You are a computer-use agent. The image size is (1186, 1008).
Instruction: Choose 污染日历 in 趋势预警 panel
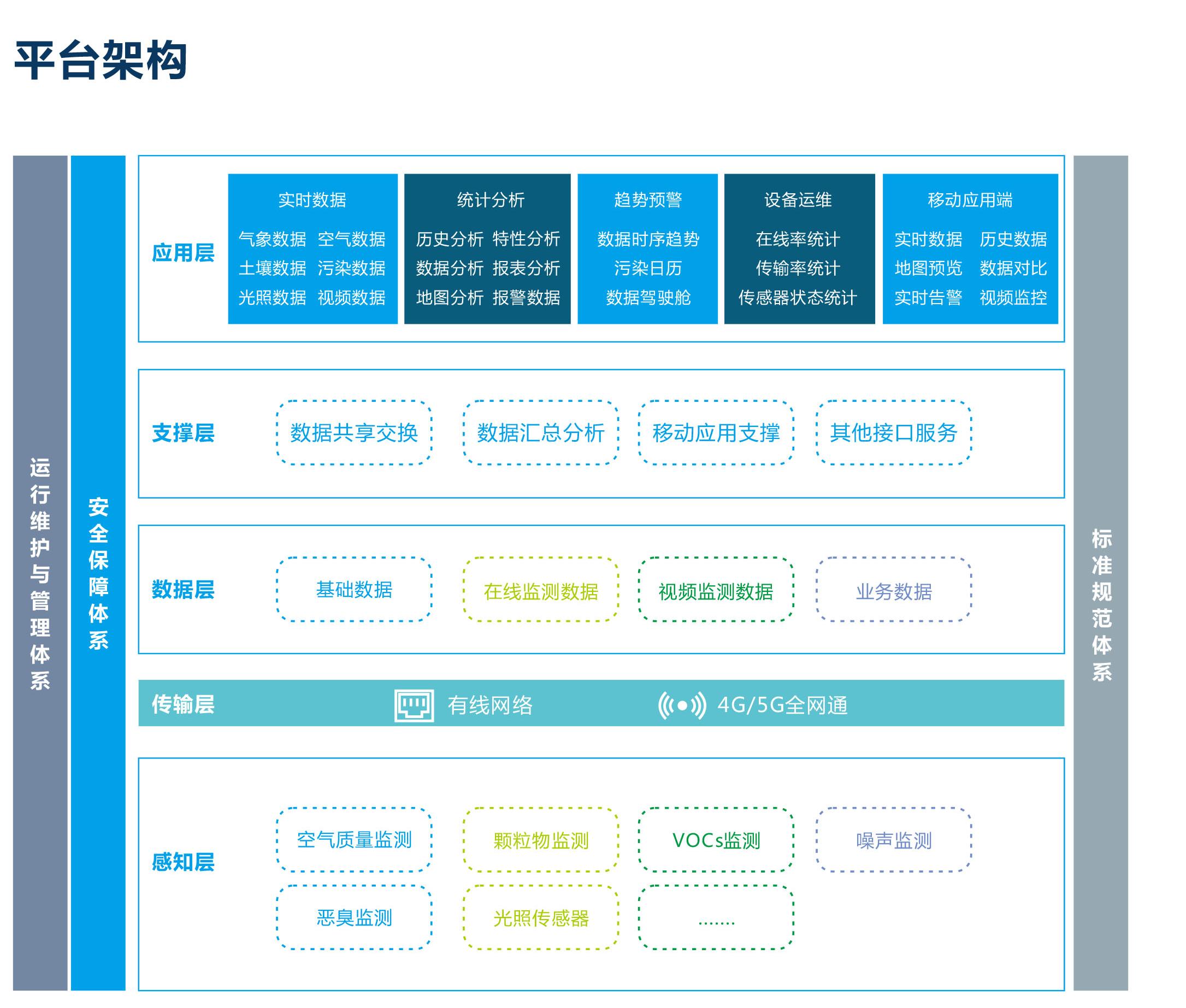648,268
